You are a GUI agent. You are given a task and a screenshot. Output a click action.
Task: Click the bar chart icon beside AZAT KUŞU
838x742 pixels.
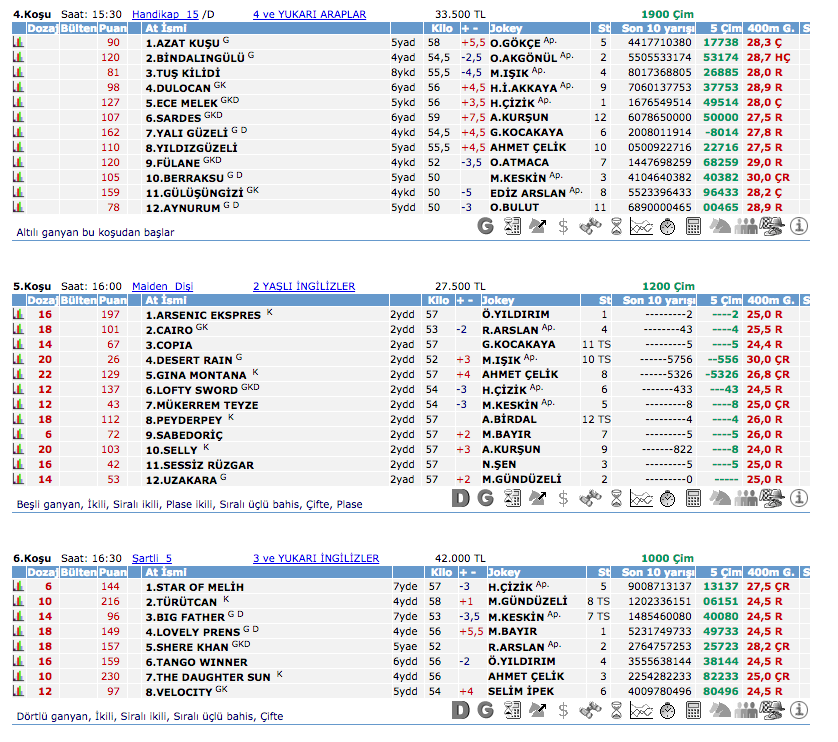(18, 44)
